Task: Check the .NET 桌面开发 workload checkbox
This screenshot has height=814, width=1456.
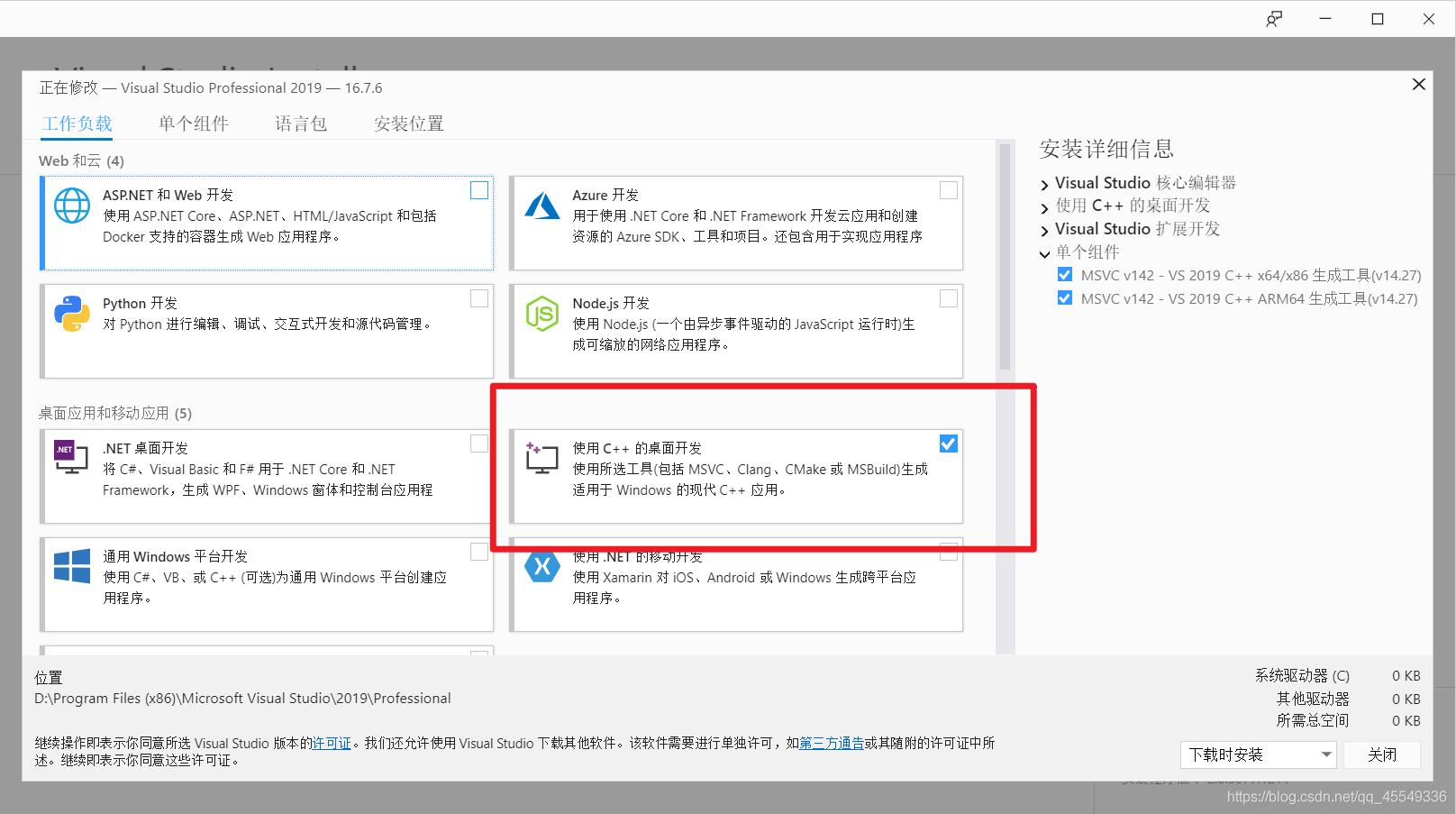Action: (479, 444)
